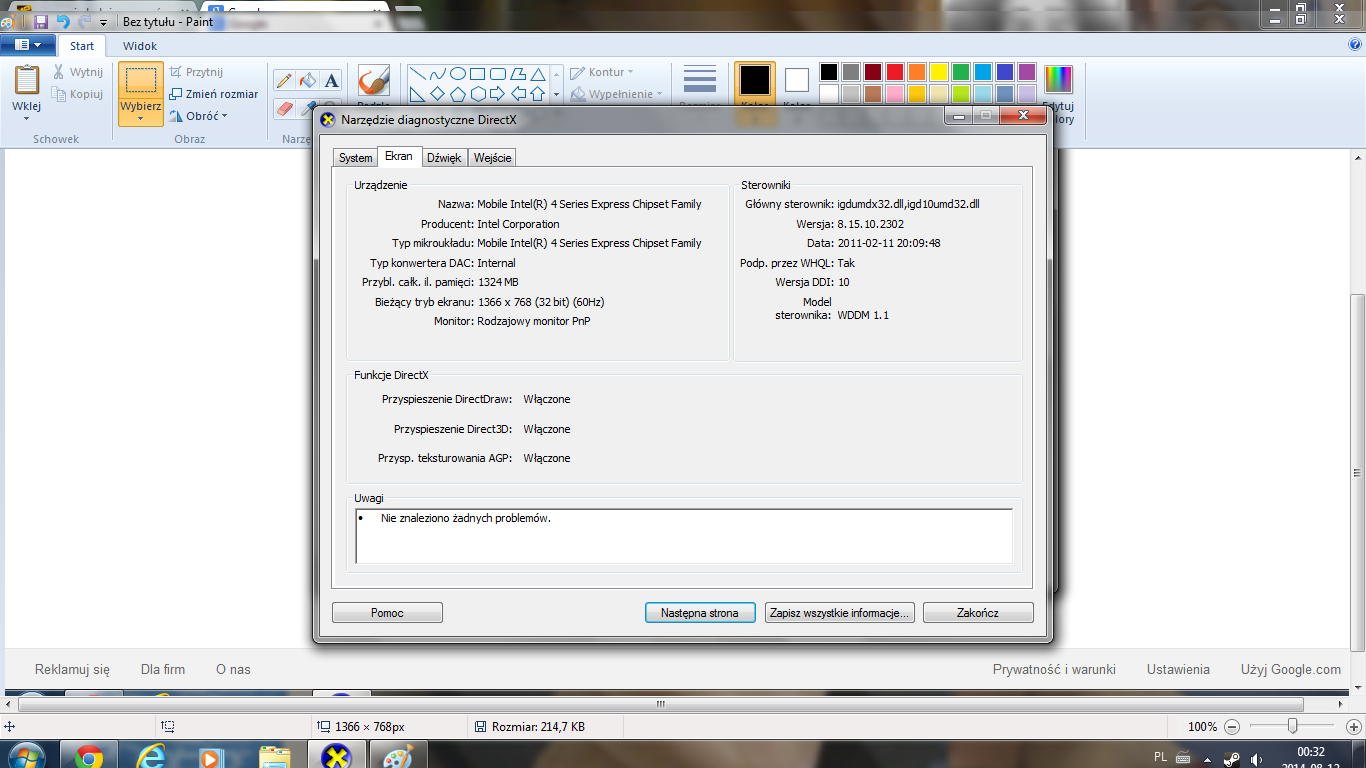Switch to the Widok ribbon tab
Screen dimensions: 1366x768
140,46
